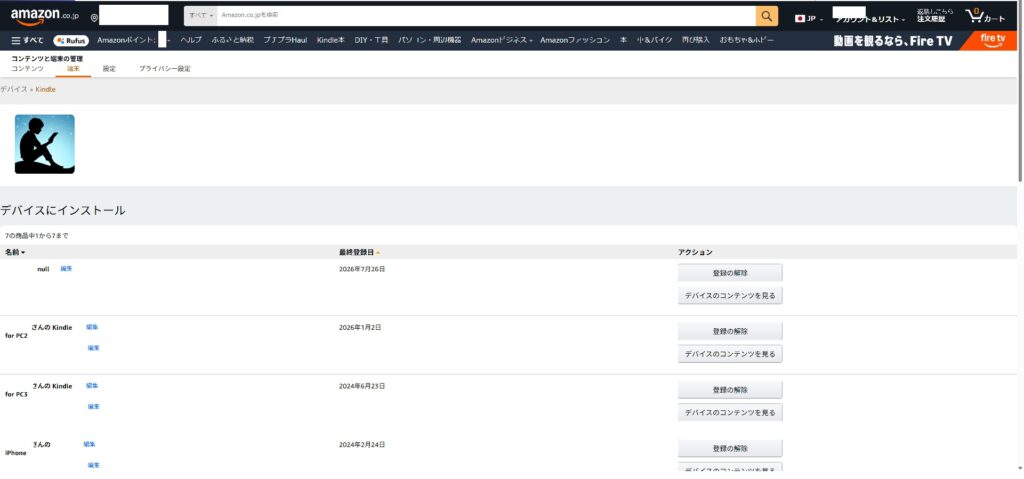1024x479 pixels.
Task: Sort the list by 最終登録日 column
Action: pos(359,252)
